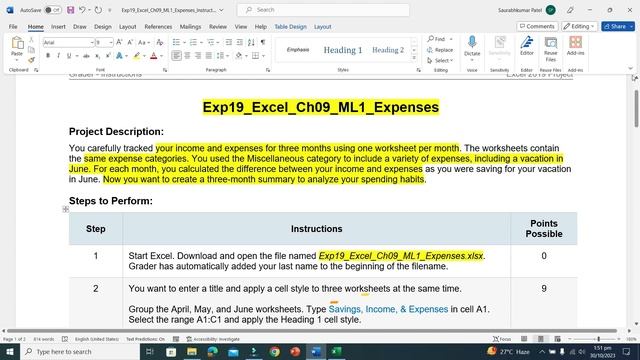The width and height of the screenshot is (640, 360).
Task: Click the vertical scrollbar thumb
Action: pos(636,108)
